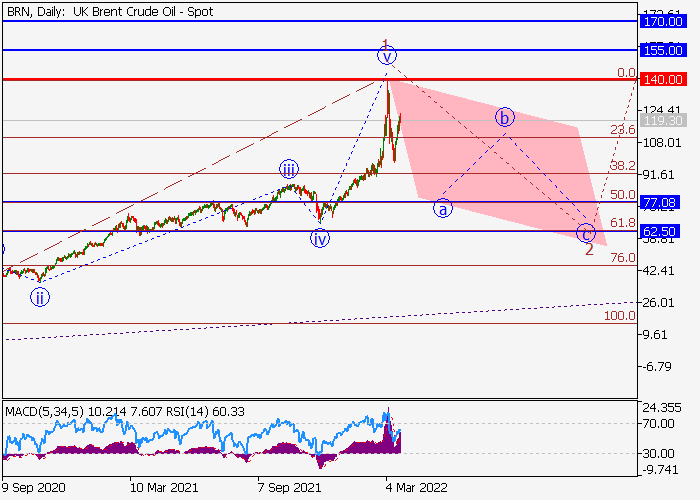Click the 140.00 red resistance price tag
The height and width of the screenshot is (500, 700).
point(662,79)
